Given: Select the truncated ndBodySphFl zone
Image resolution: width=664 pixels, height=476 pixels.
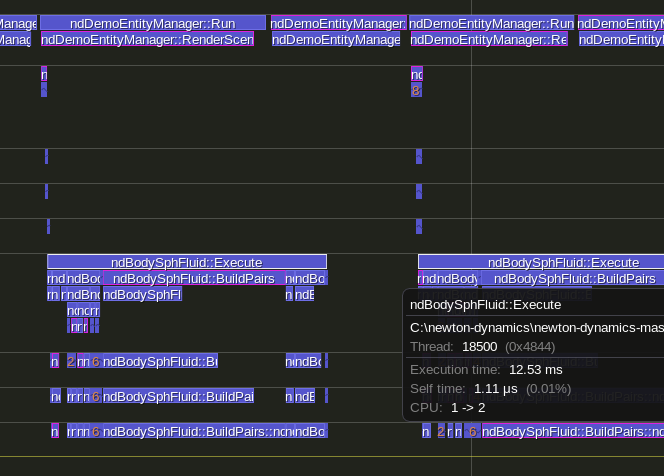Looking at the screenshot, I should [x=142, y=295].
